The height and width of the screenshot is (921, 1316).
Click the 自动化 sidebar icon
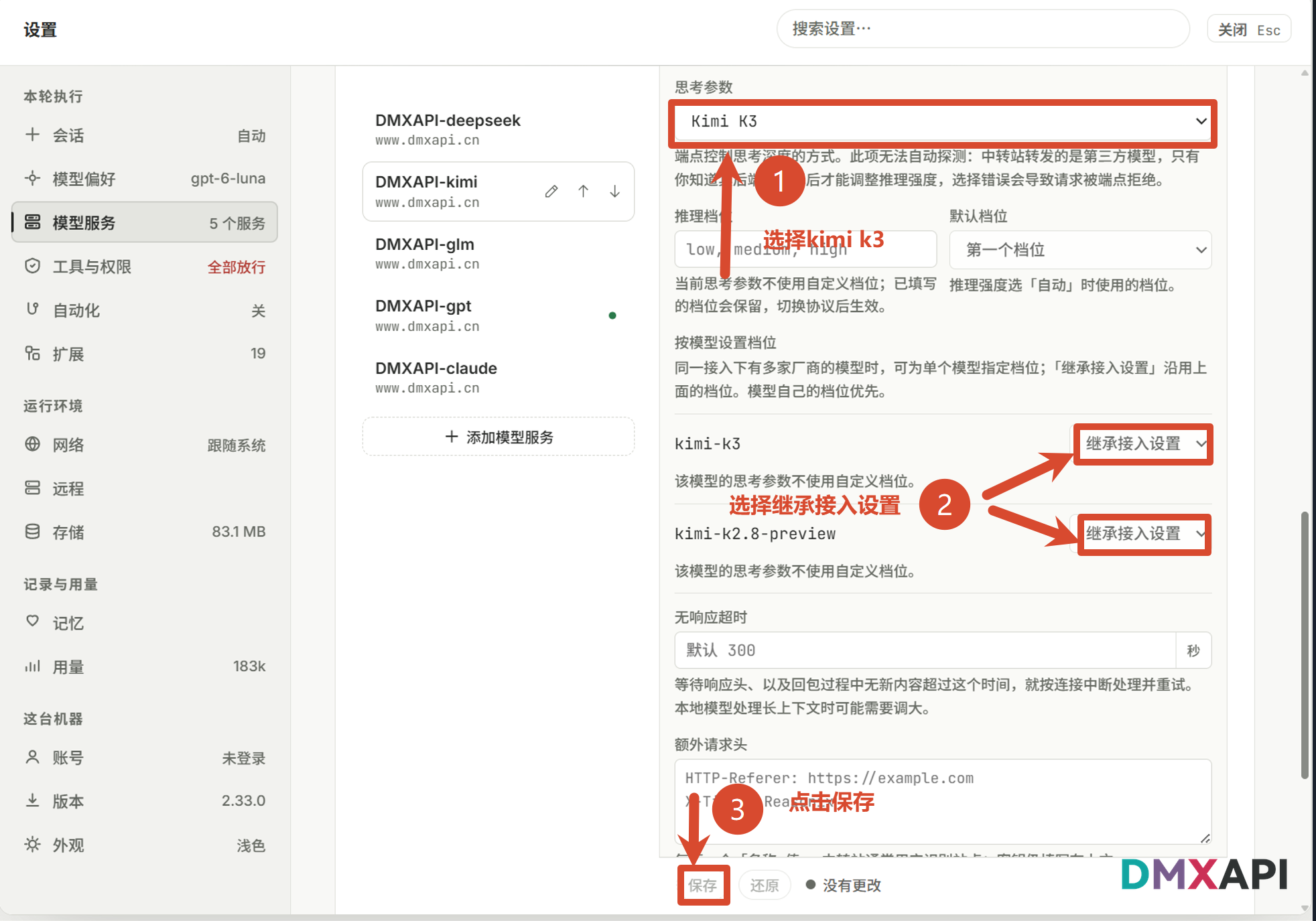[x=32, y=309]
